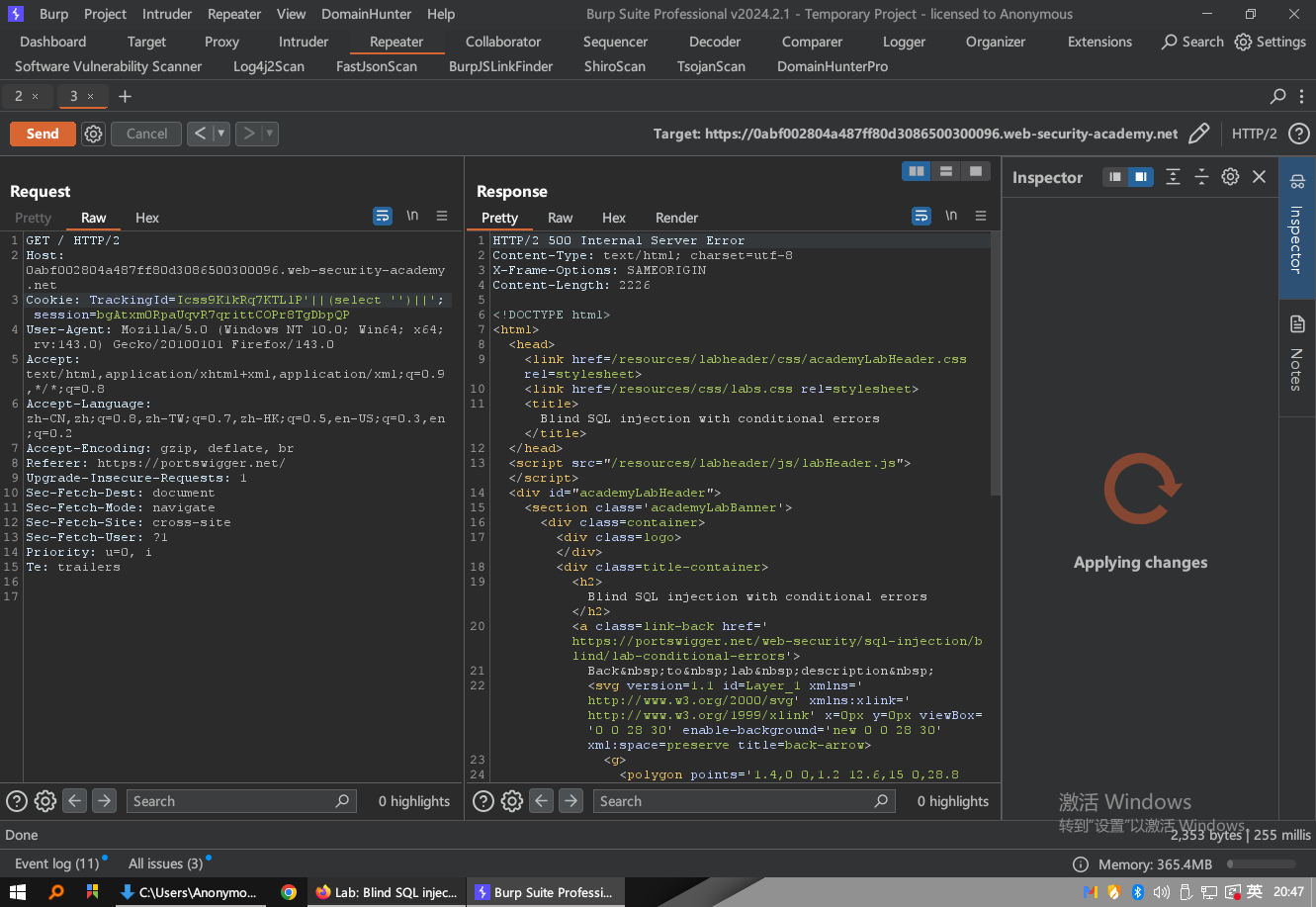This screenshot has height=907, width=1316.
Task: Open All issues (3) panel
Action: 165,863
